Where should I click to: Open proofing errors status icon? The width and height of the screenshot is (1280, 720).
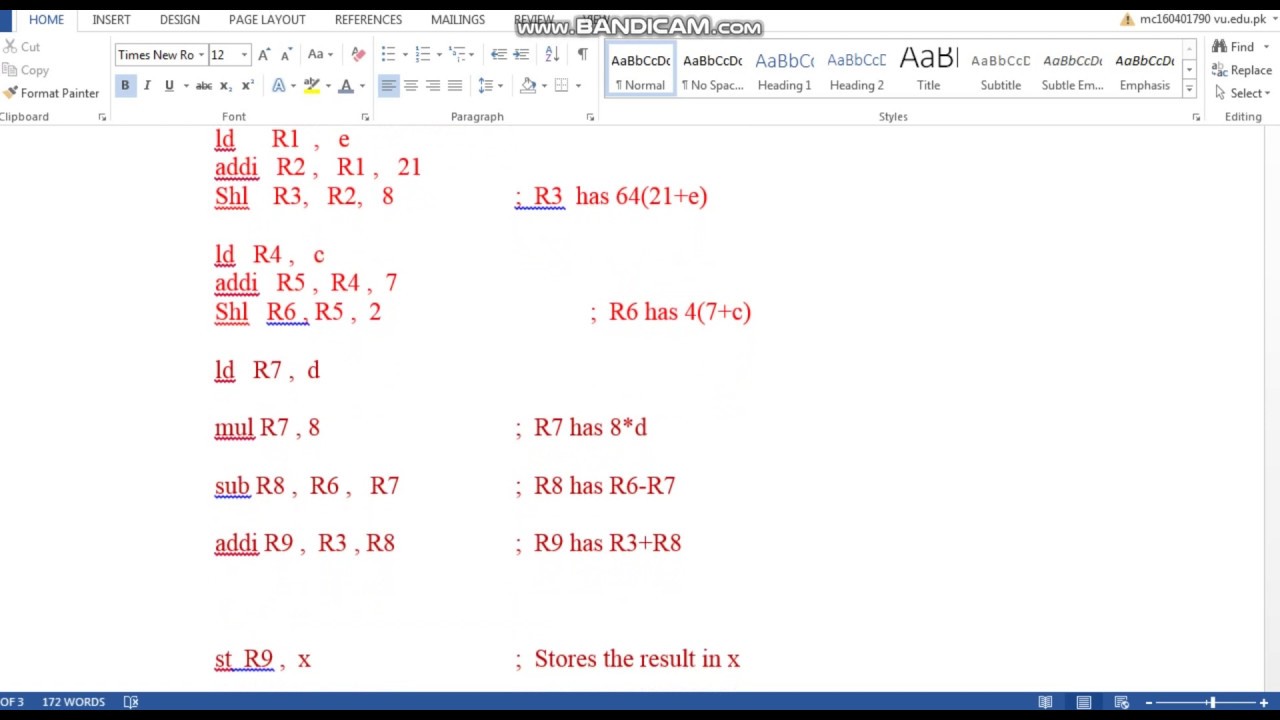point(131,702)
